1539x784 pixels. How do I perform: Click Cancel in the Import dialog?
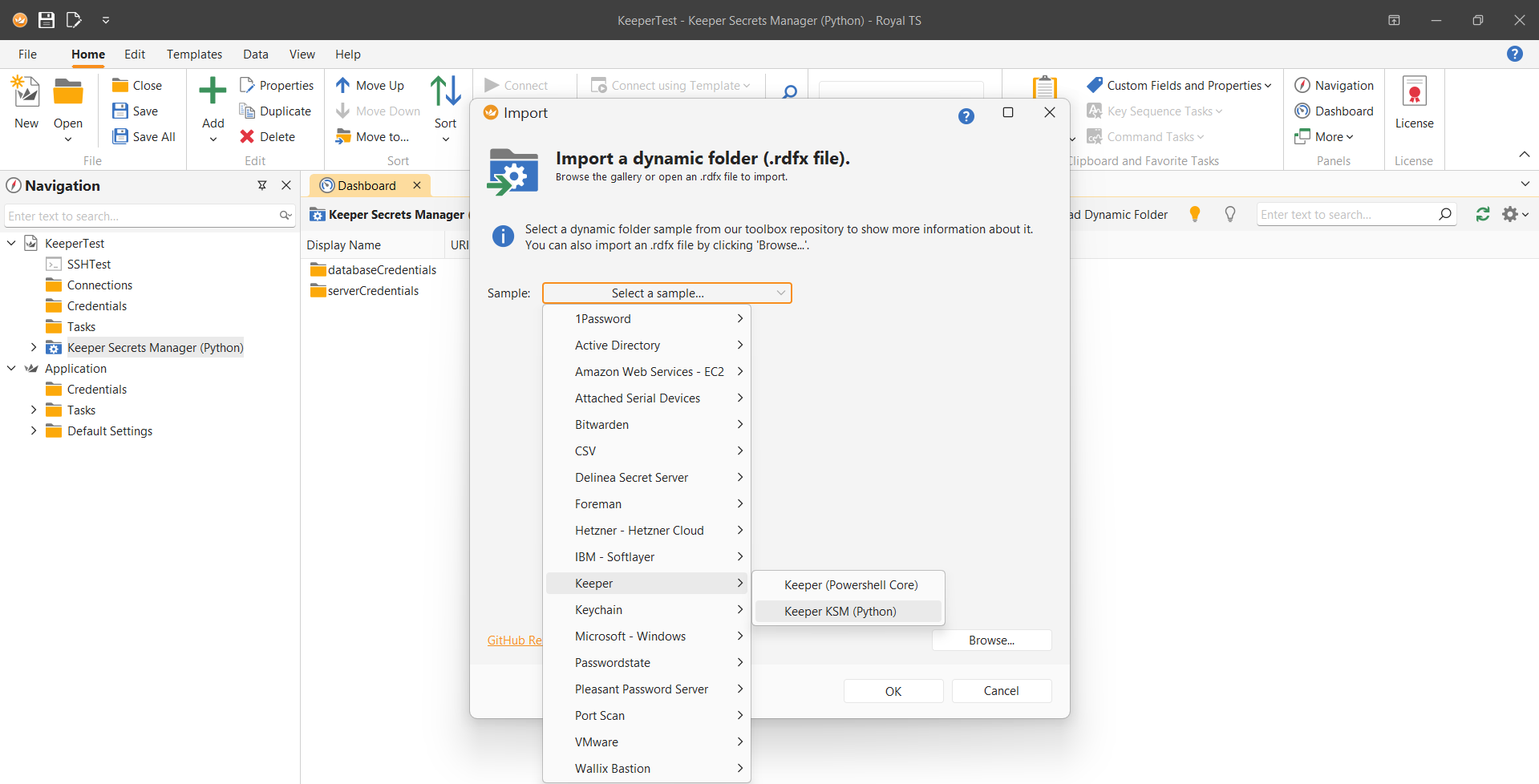(1001, 691)
